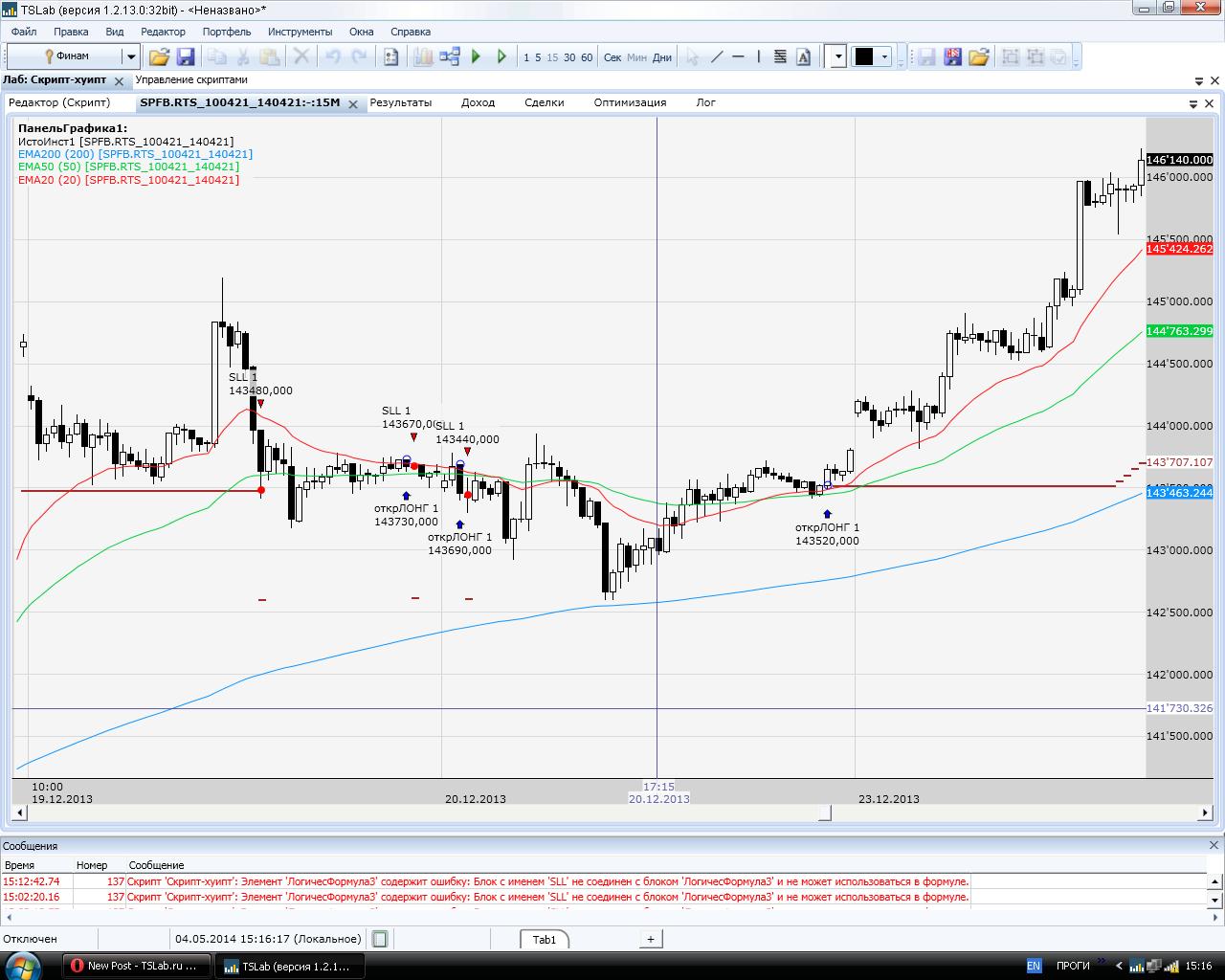Click the Paste clipboard icon
This screenshot has width=1225, height=980.
pyautogui.click(x=270, y=56)
